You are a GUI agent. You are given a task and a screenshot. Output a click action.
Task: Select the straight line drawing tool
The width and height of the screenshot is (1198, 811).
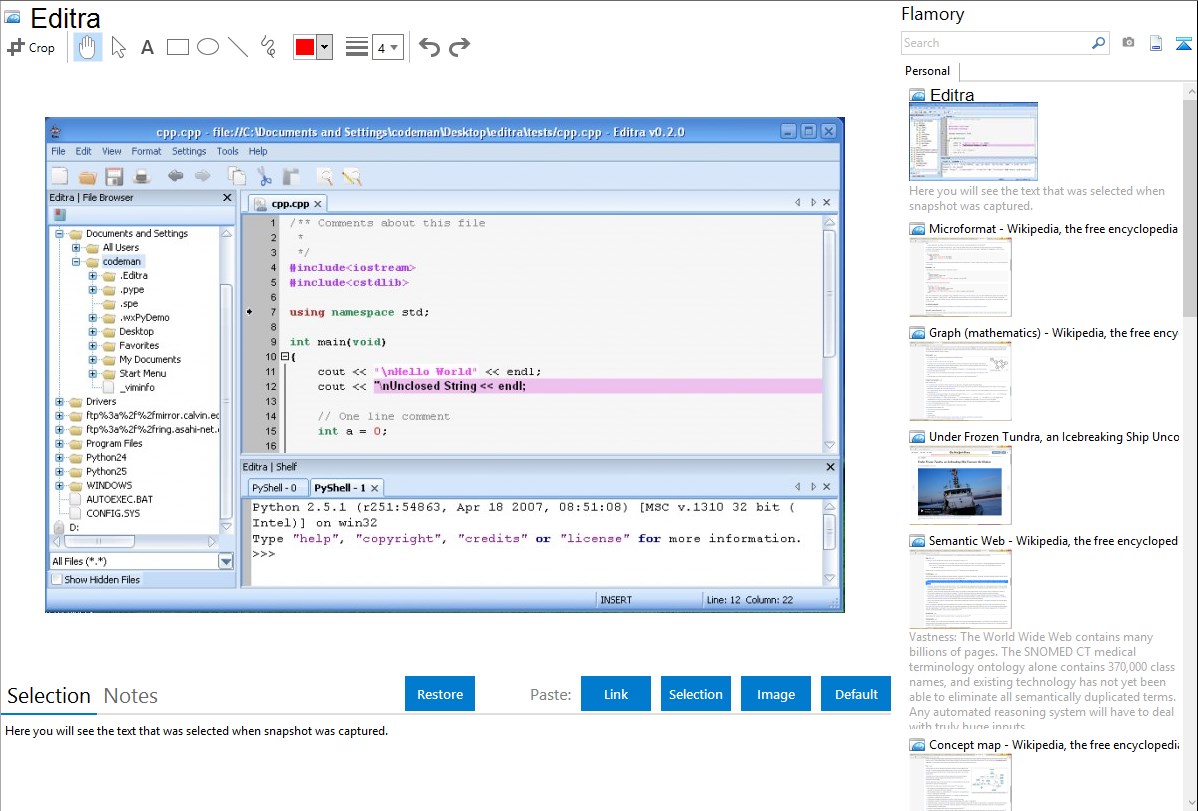coord(238,47)
